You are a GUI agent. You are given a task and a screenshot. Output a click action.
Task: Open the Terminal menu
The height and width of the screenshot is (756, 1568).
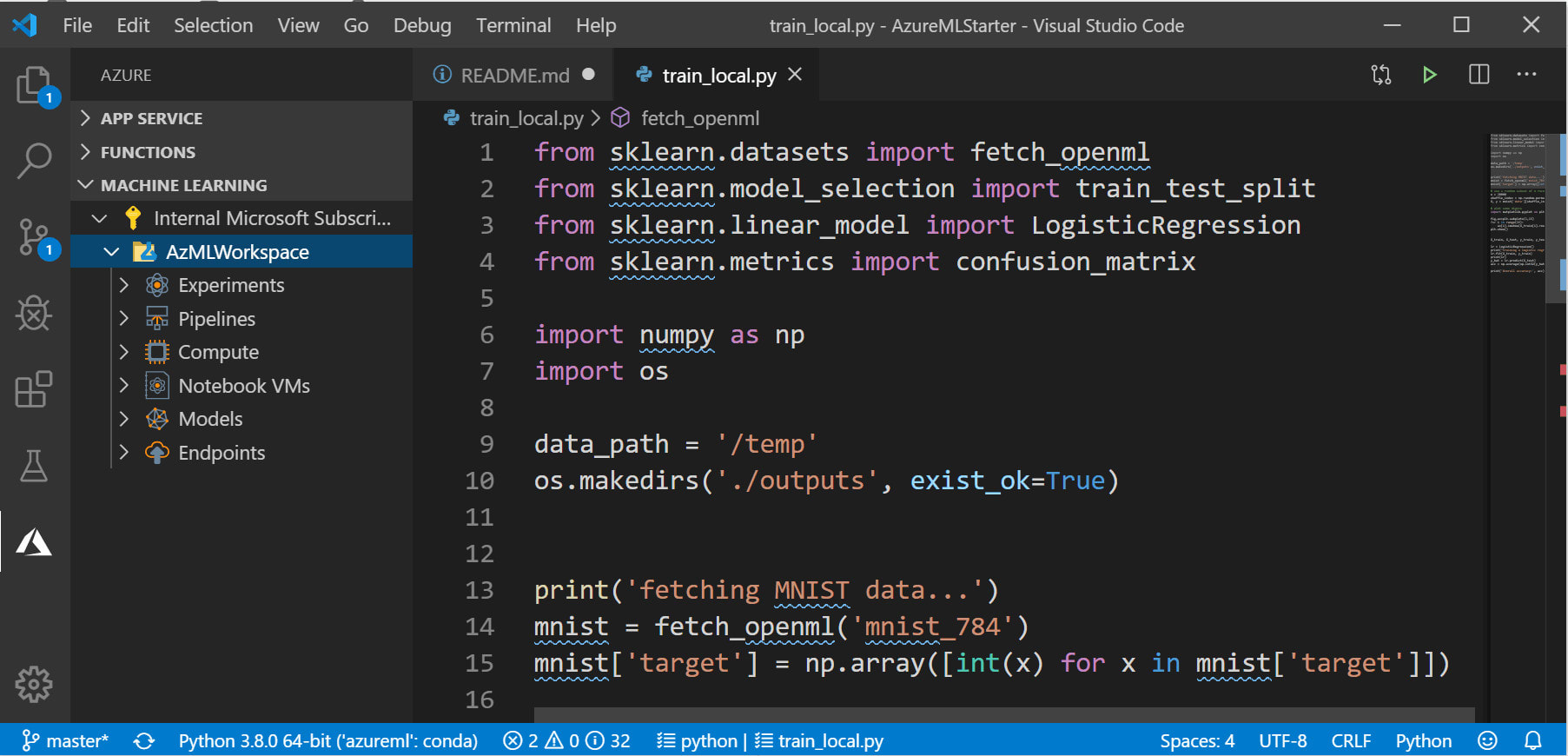point(513,25)
